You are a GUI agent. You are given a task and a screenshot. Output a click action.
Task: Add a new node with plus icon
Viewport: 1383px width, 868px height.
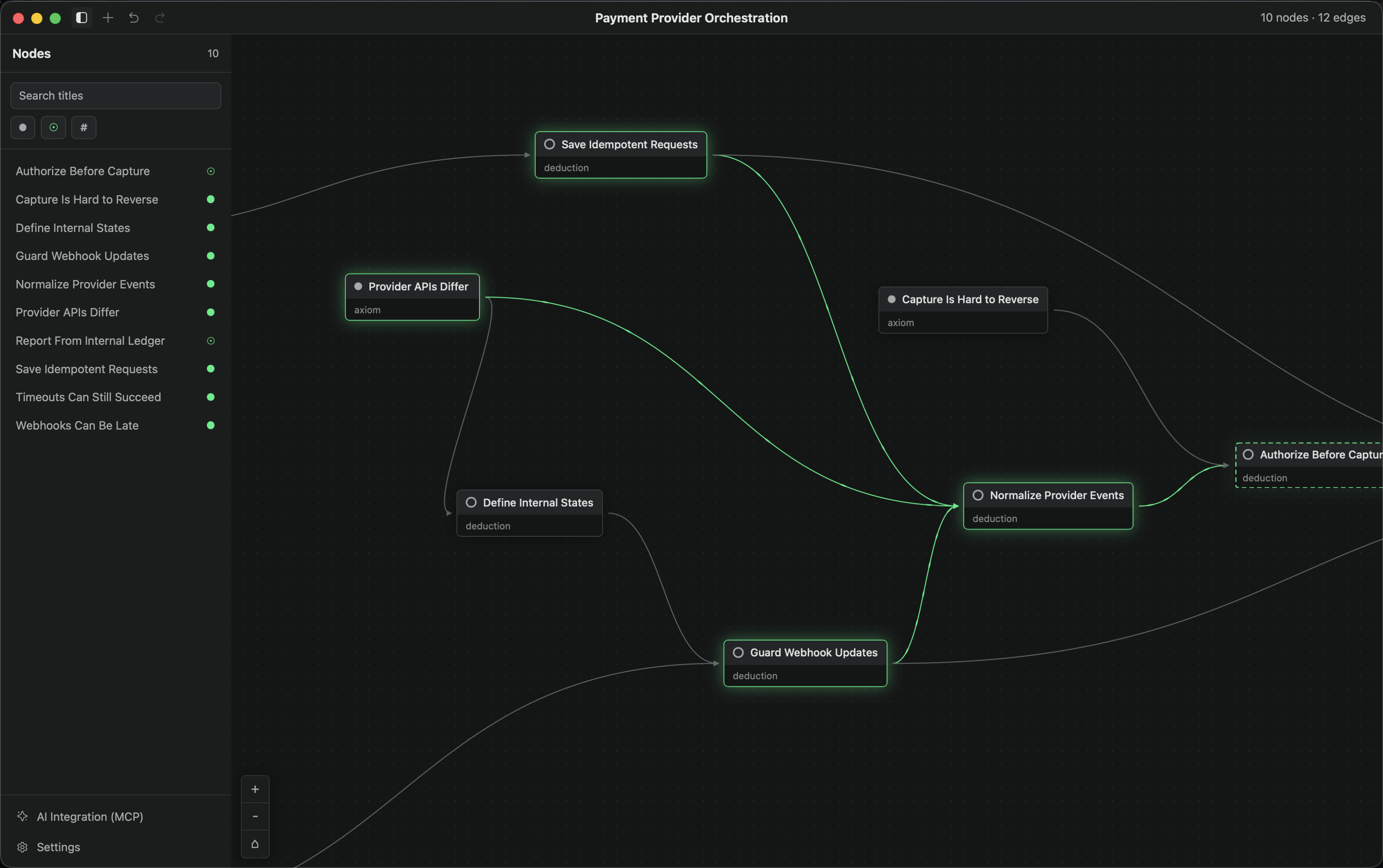coord(108,18)
